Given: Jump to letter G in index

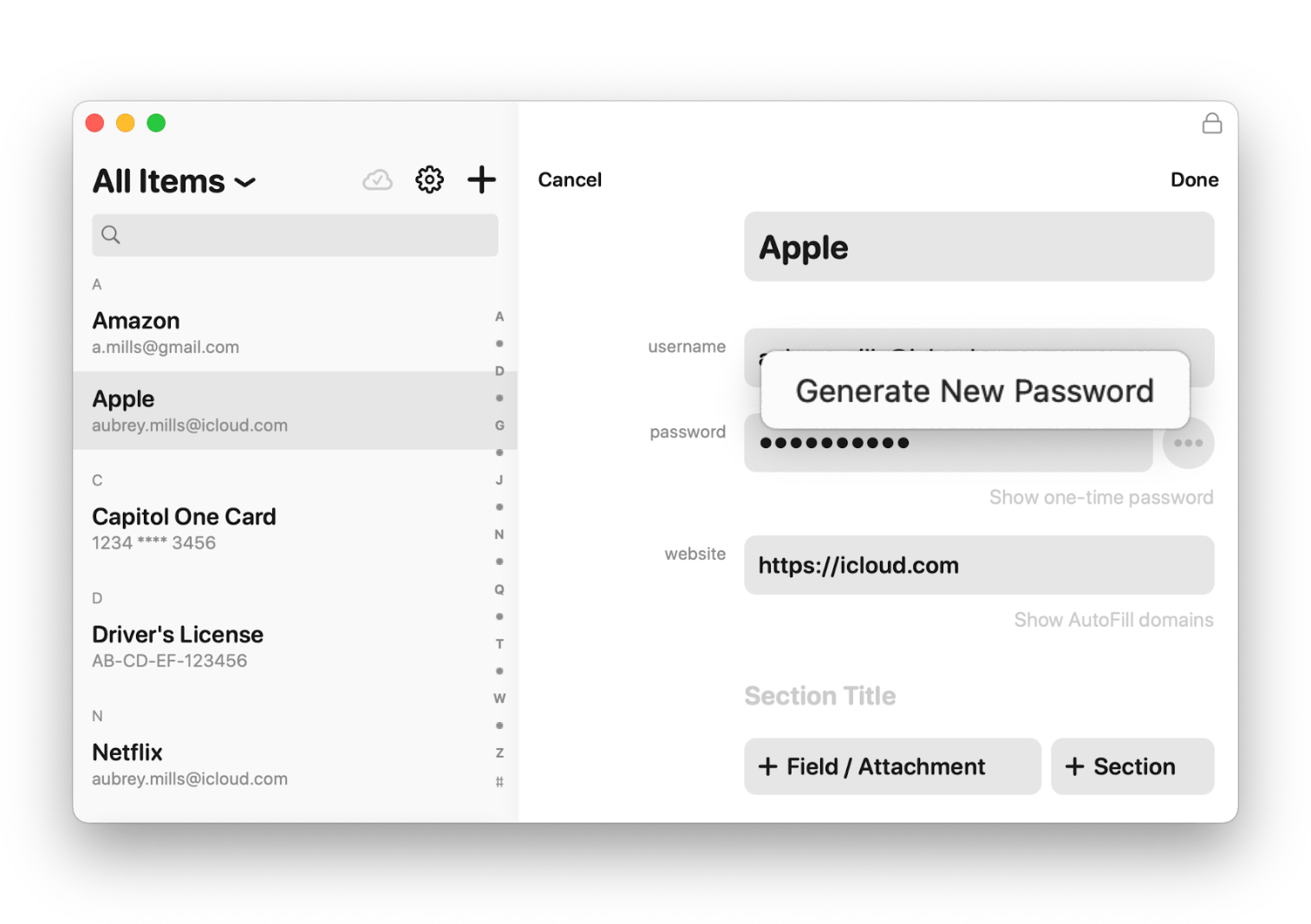Looking at the screenshot, I should [x=499, y=426].
